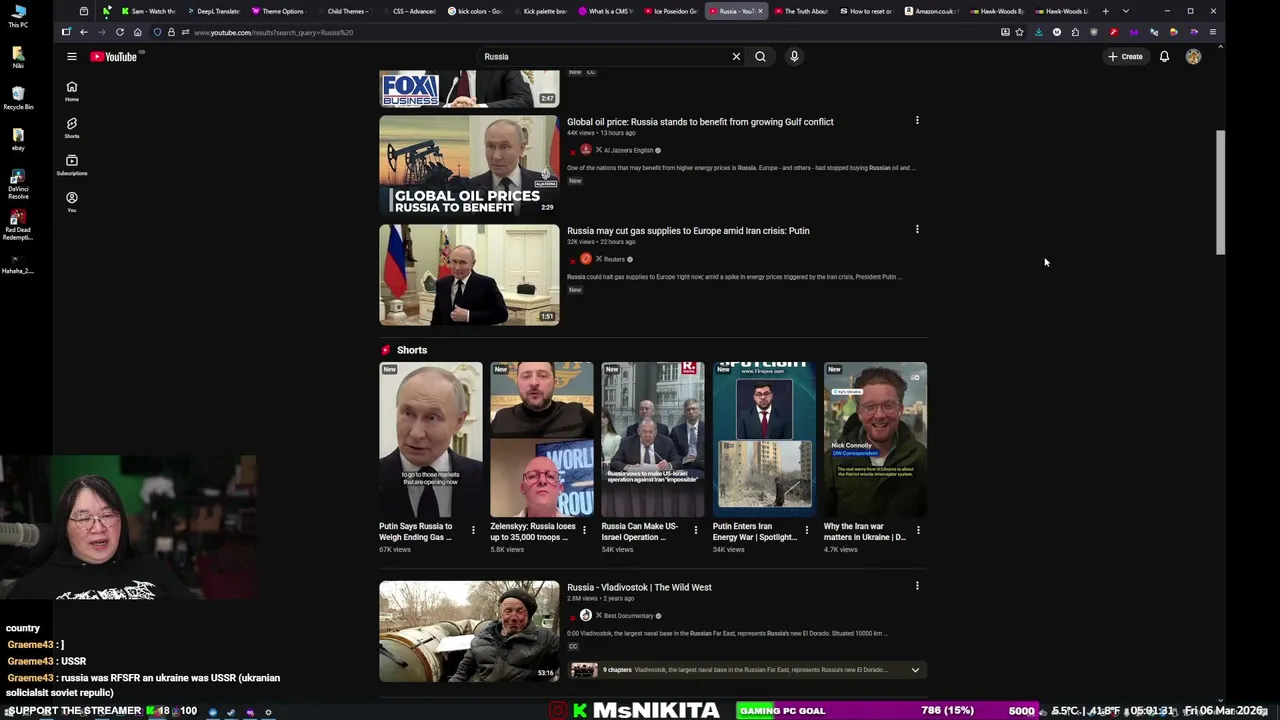Screen dimensions: 1280x720
Task: Switch to the Amazon.co.uk tab
Action: pyautogui.click(x=932, y=11)
